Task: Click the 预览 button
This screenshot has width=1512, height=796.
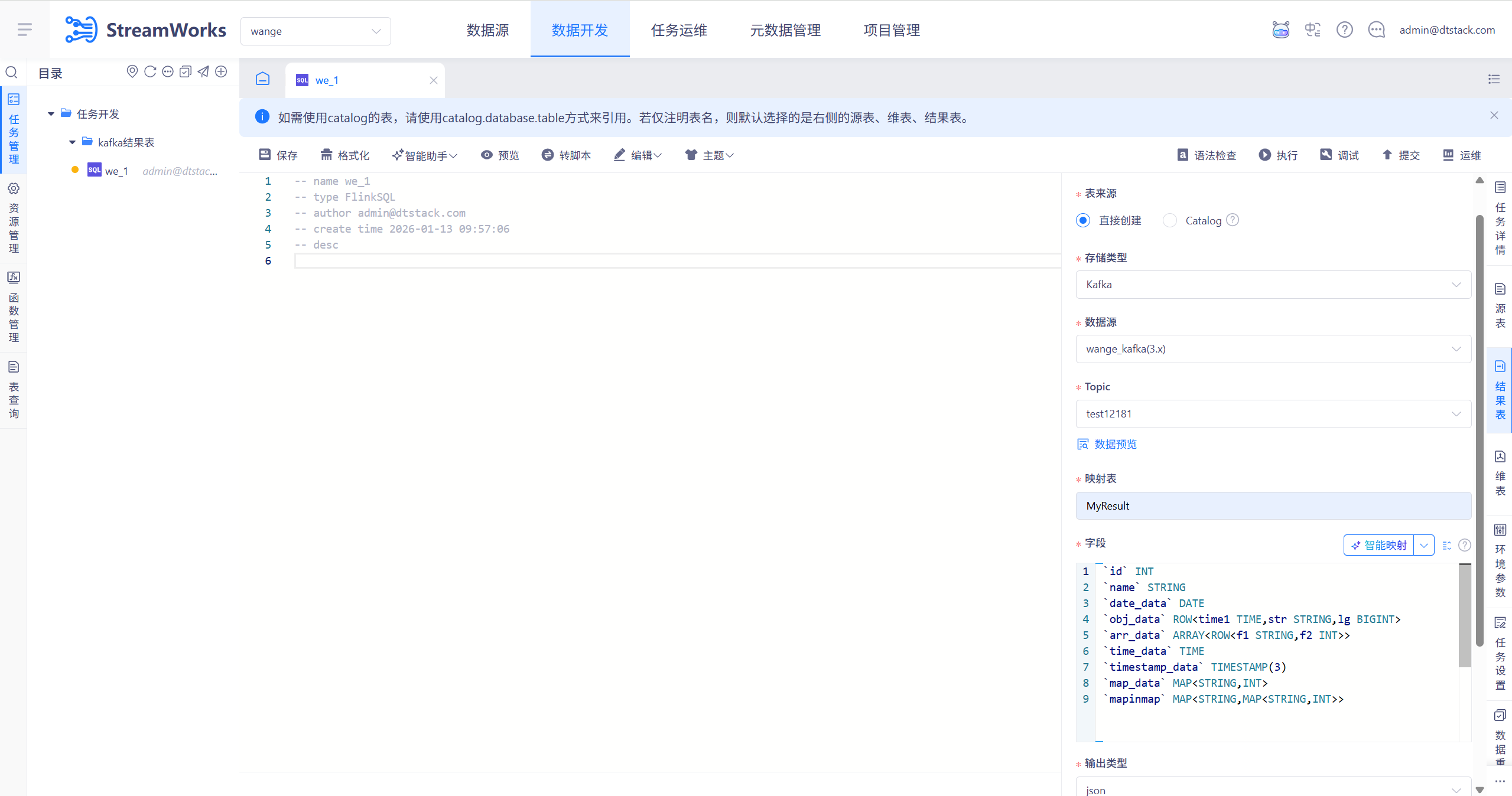Action: [500, 155]
